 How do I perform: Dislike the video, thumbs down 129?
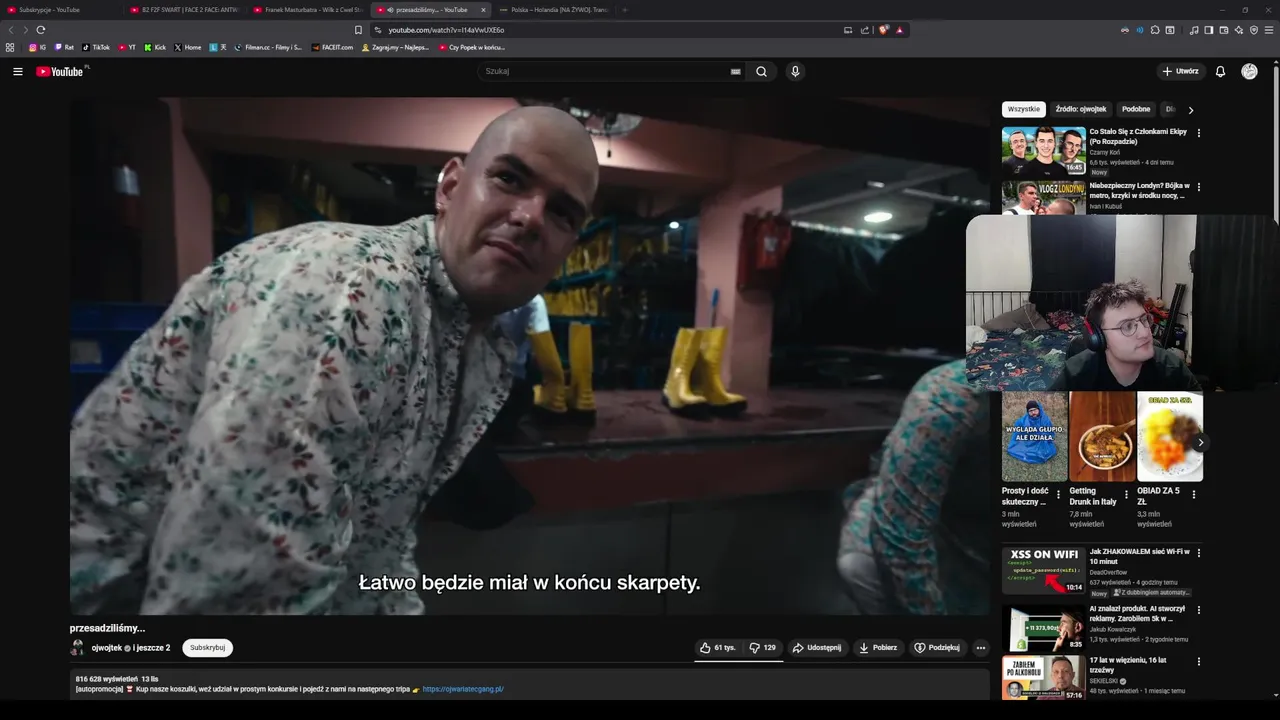[x=763, y=647]
